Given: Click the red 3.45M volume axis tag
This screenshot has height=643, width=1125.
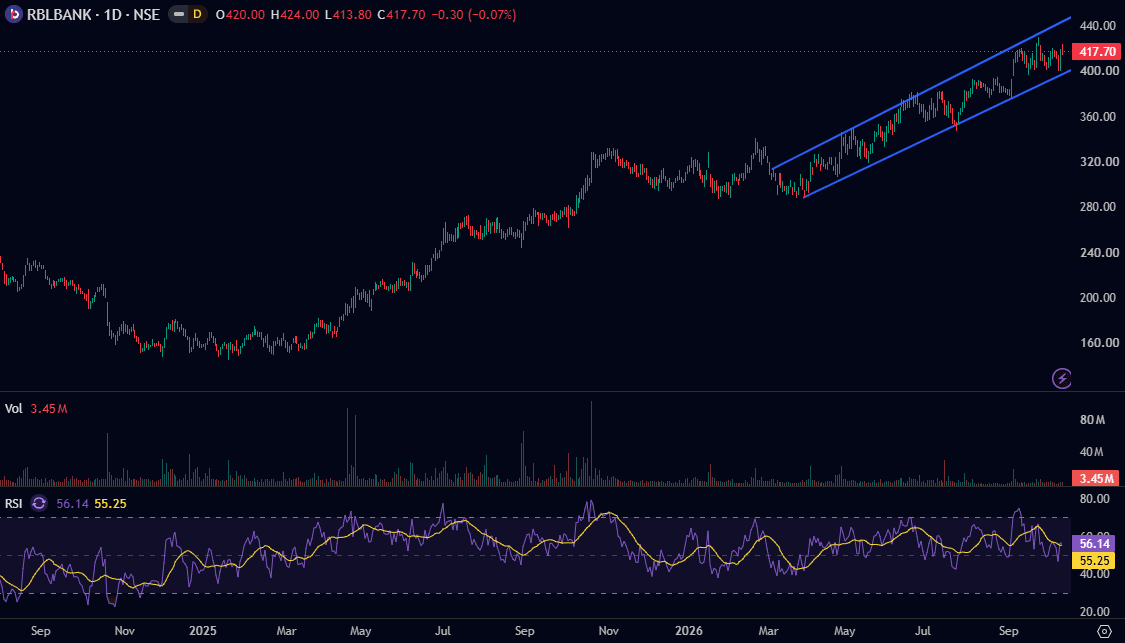Looking at the screenshot, I should click(1095, 478).
